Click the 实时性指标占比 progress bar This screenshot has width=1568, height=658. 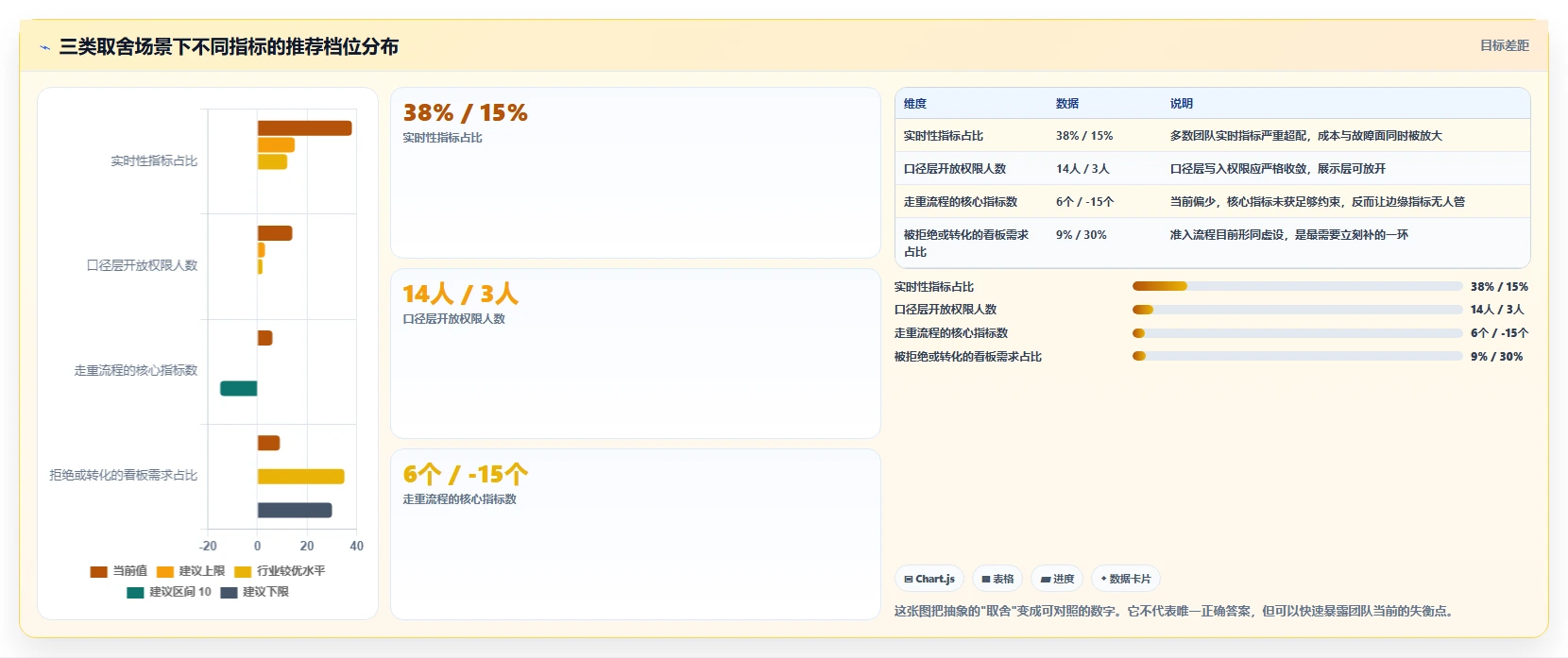(x=1297, y=286)
